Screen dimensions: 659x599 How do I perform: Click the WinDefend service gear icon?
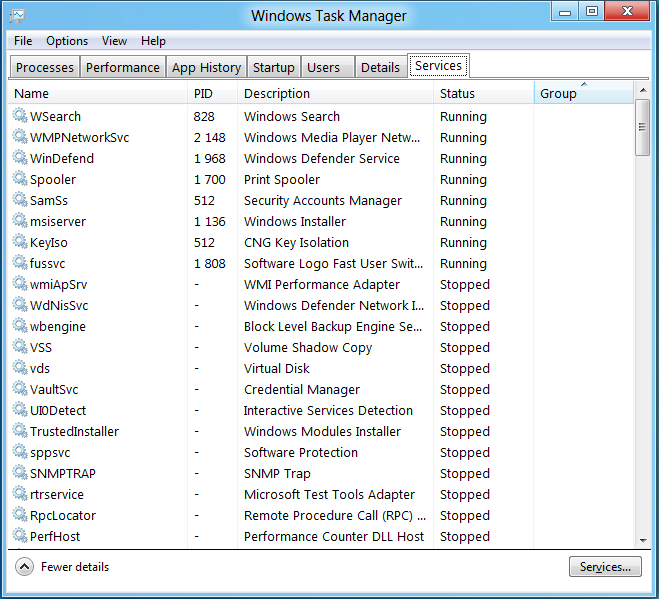point(20,157)
